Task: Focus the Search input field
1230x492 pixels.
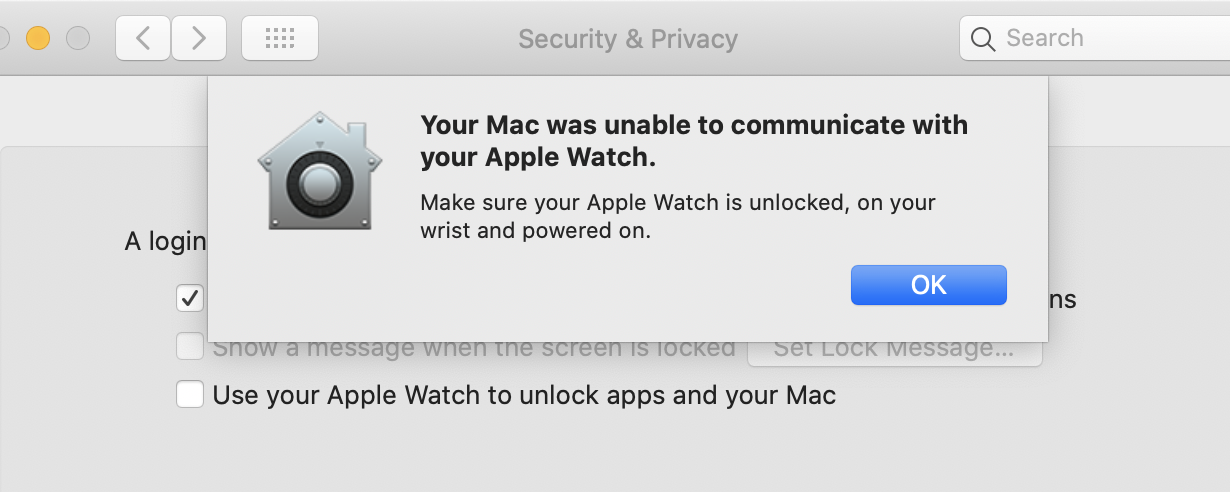Action: pos(1094,38)
